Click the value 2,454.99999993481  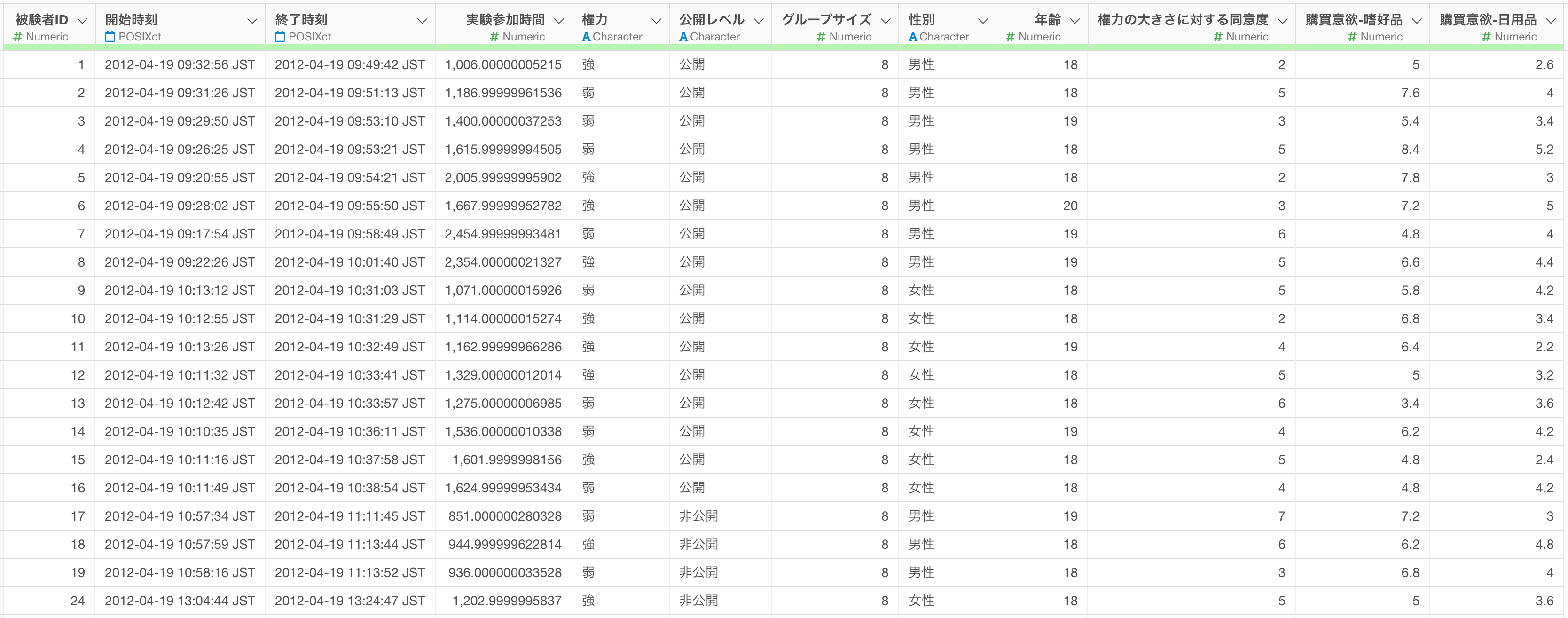(x=503, y=234)
